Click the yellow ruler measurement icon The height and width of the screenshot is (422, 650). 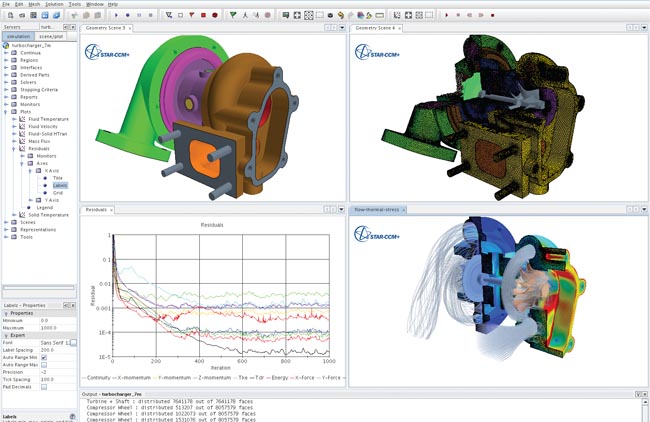379,15
